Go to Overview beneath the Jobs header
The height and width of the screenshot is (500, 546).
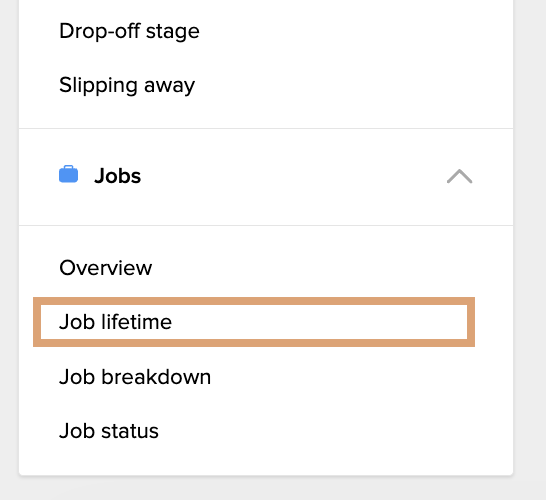click(106, 268)
